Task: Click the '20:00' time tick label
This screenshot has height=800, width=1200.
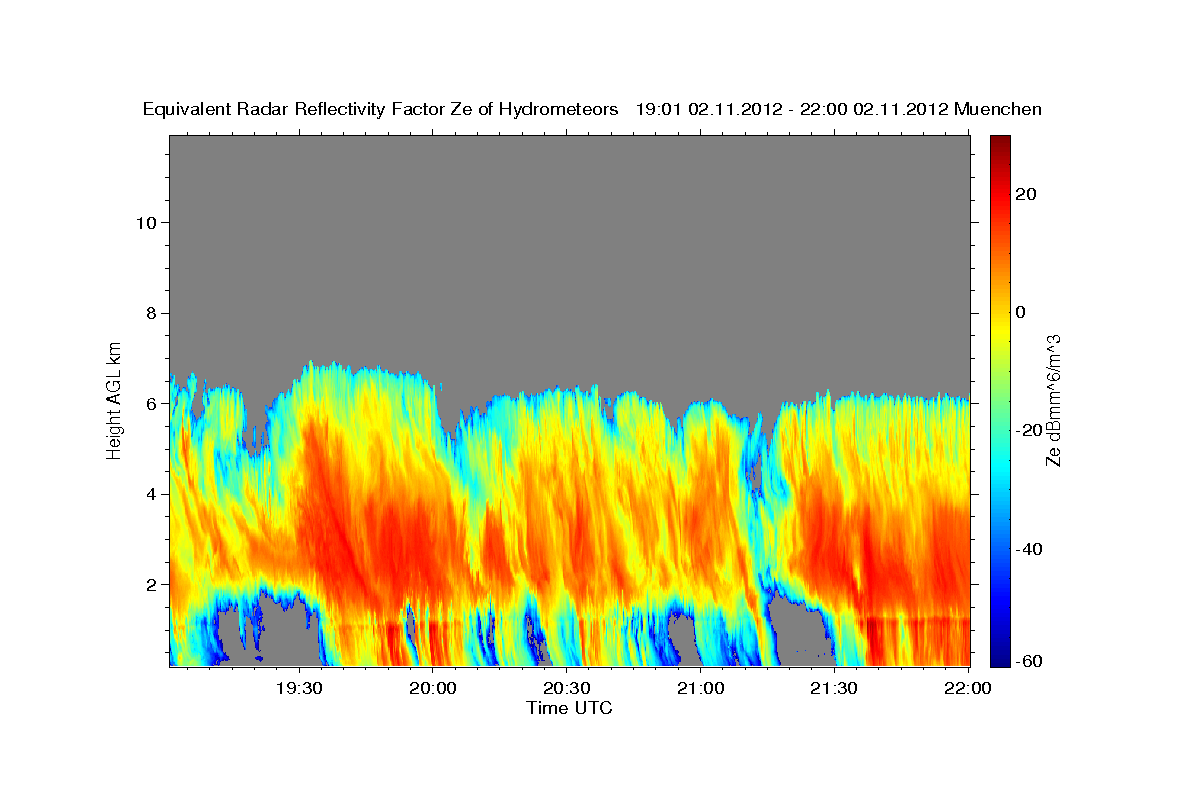Action: [x=432, y=688]
